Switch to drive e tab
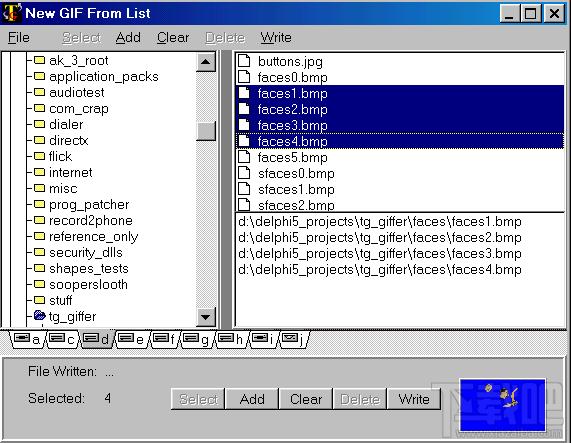The width and height of the screenshot is (571, 443). click(131, 339)
